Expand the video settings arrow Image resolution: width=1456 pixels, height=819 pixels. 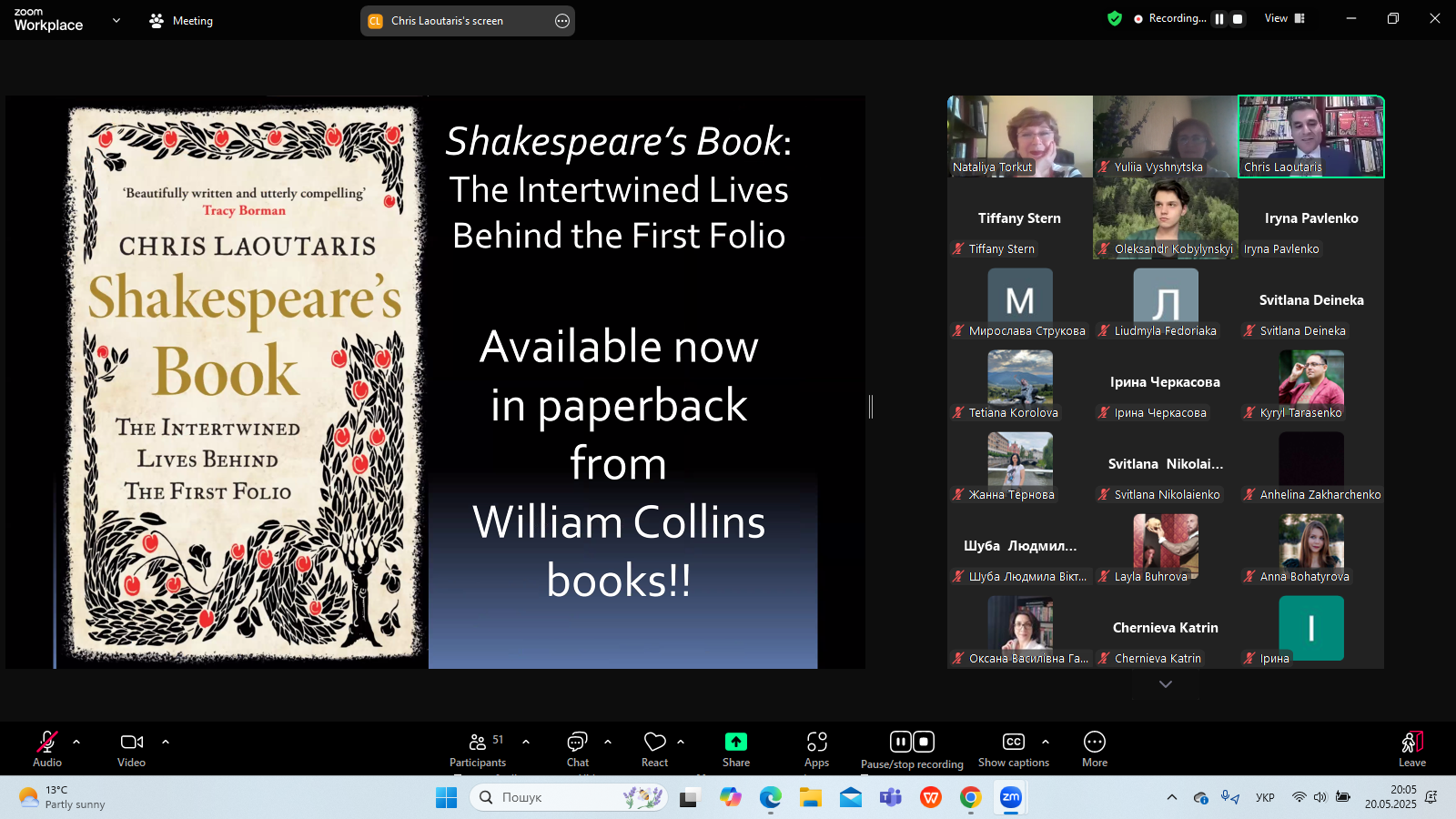click(166, 742)
